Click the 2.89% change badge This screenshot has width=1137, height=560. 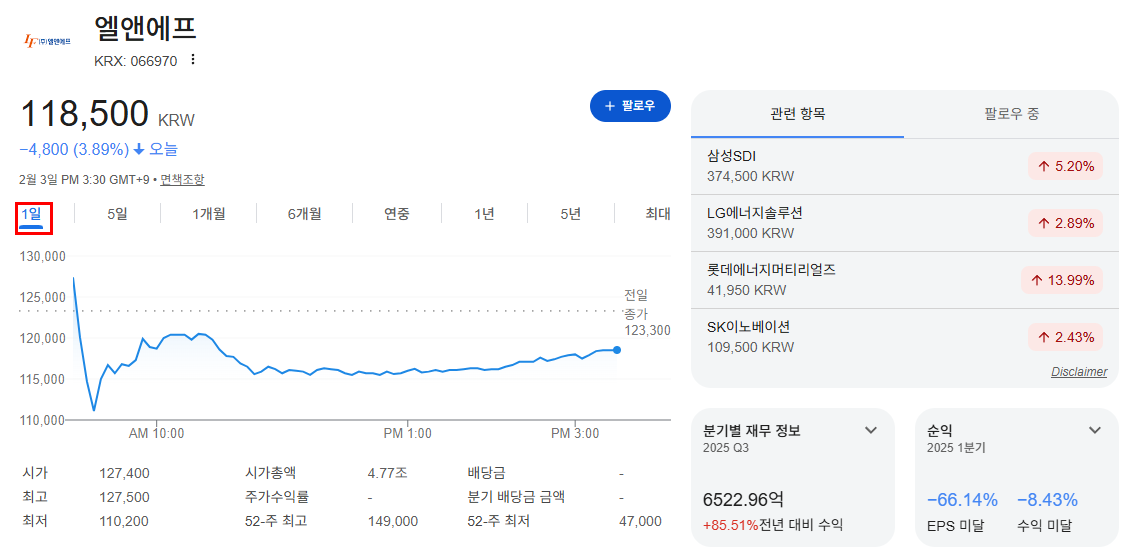tap(1065, 223)
